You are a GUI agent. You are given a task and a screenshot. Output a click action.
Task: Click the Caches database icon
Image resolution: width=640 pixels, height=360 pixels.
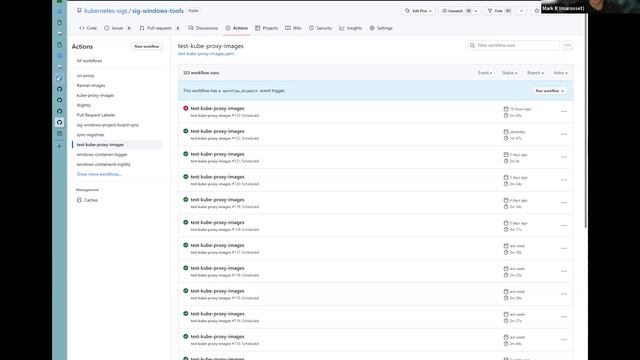click(79, 200)
